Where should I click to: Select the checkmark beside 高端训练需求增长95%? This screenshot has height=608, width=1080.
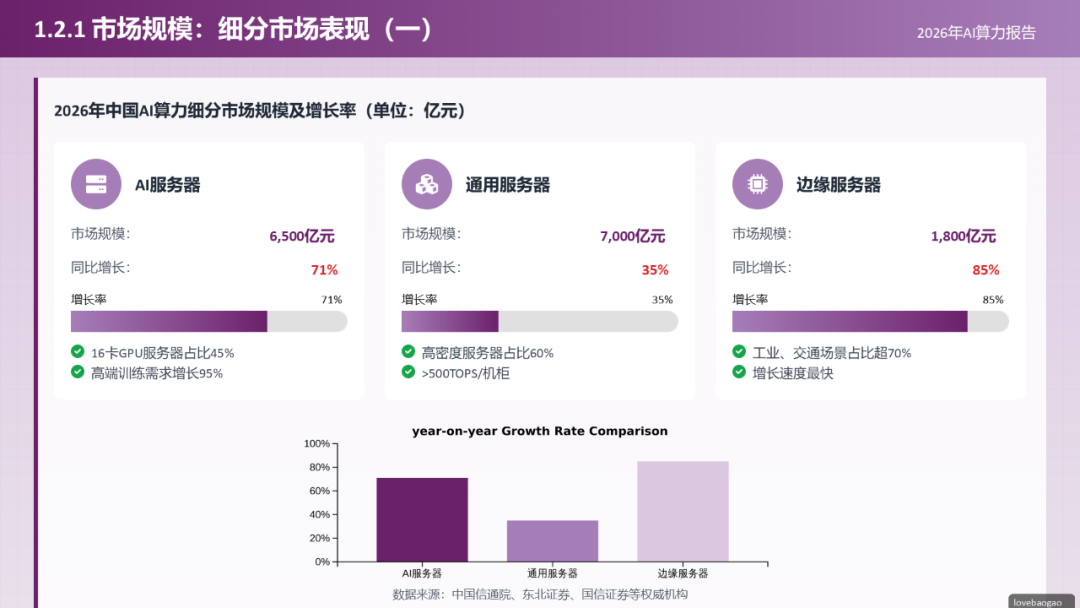point(78,372)
